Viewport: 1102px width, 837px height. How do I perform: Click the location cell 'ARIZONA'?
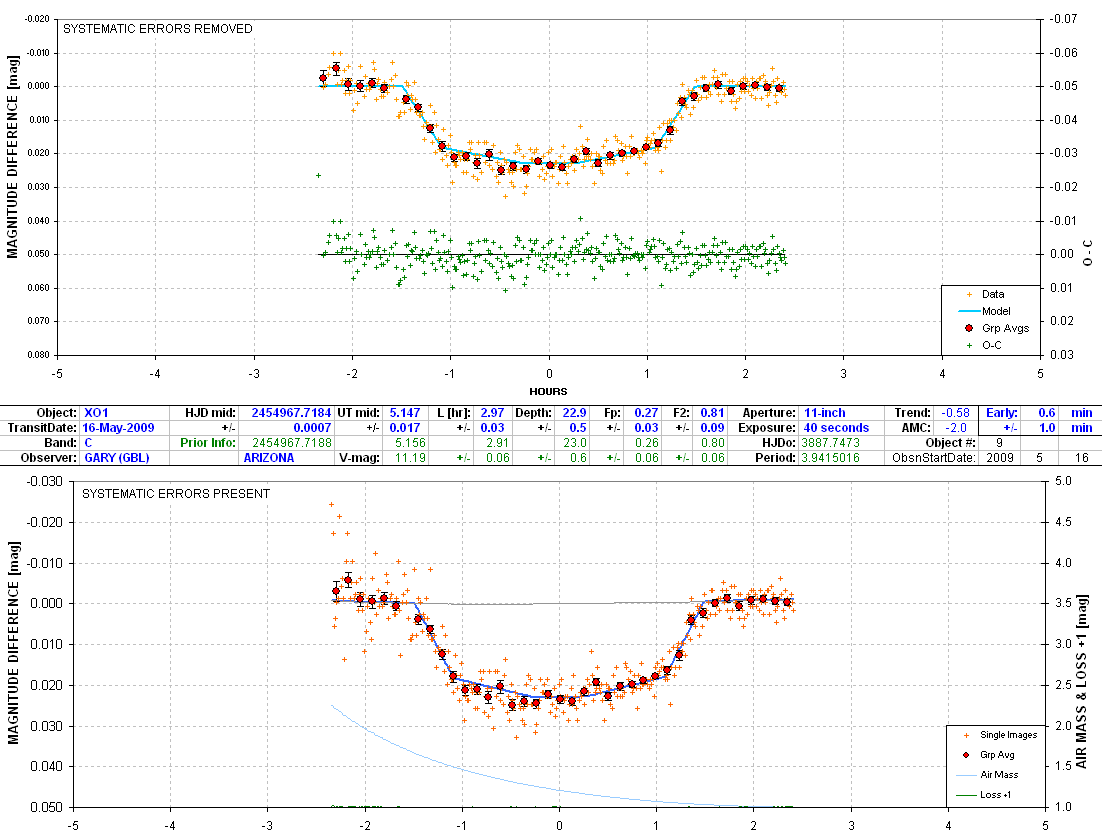[268, 458]
